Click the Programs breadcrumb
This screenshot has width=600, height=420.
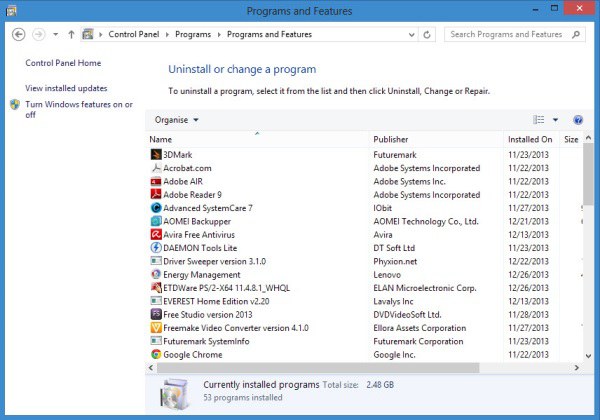coord(193,34)
